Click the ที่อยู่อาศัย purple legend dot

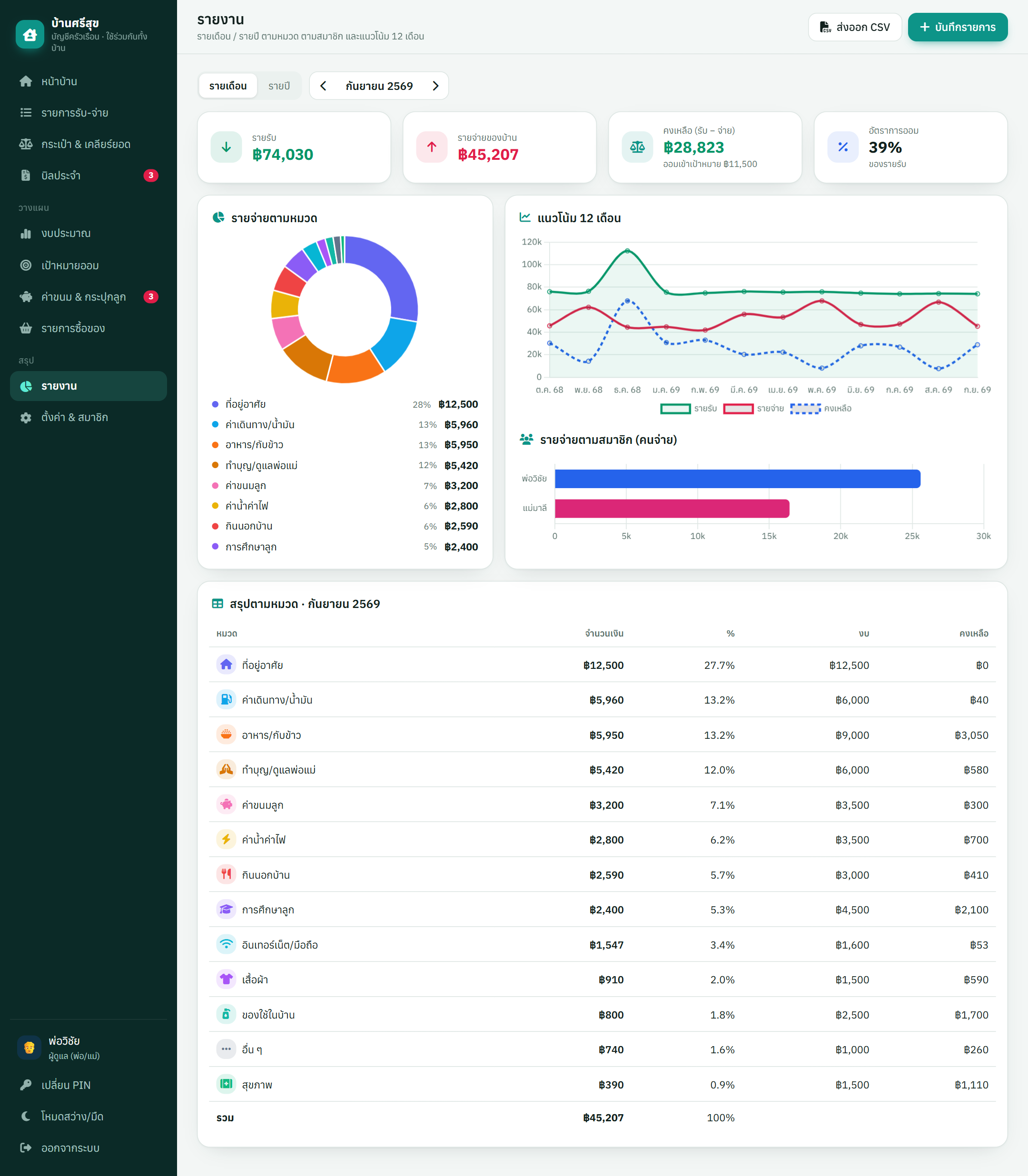click(x=215, y=405)
